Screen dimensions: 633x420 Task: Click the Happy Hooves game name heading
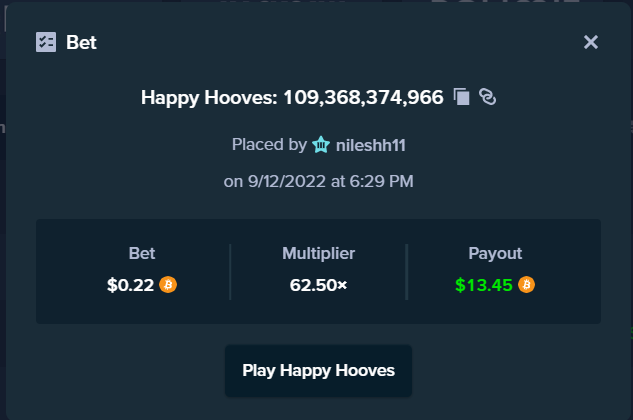pos(209,98)
